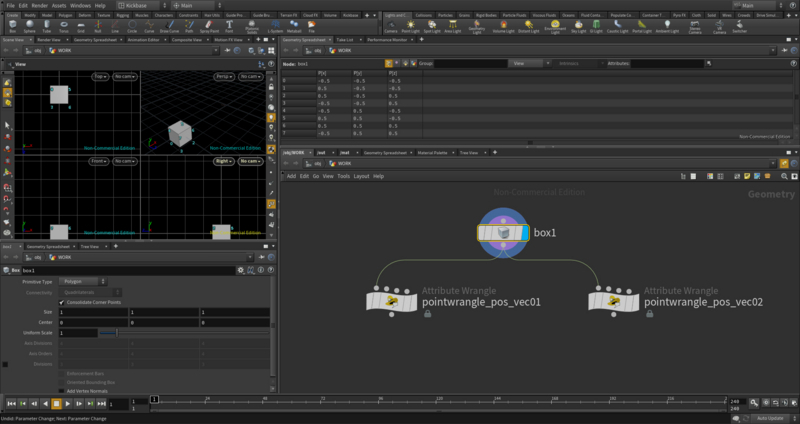
Task: Open network editor Layout menu
Action: coord(361,176)
